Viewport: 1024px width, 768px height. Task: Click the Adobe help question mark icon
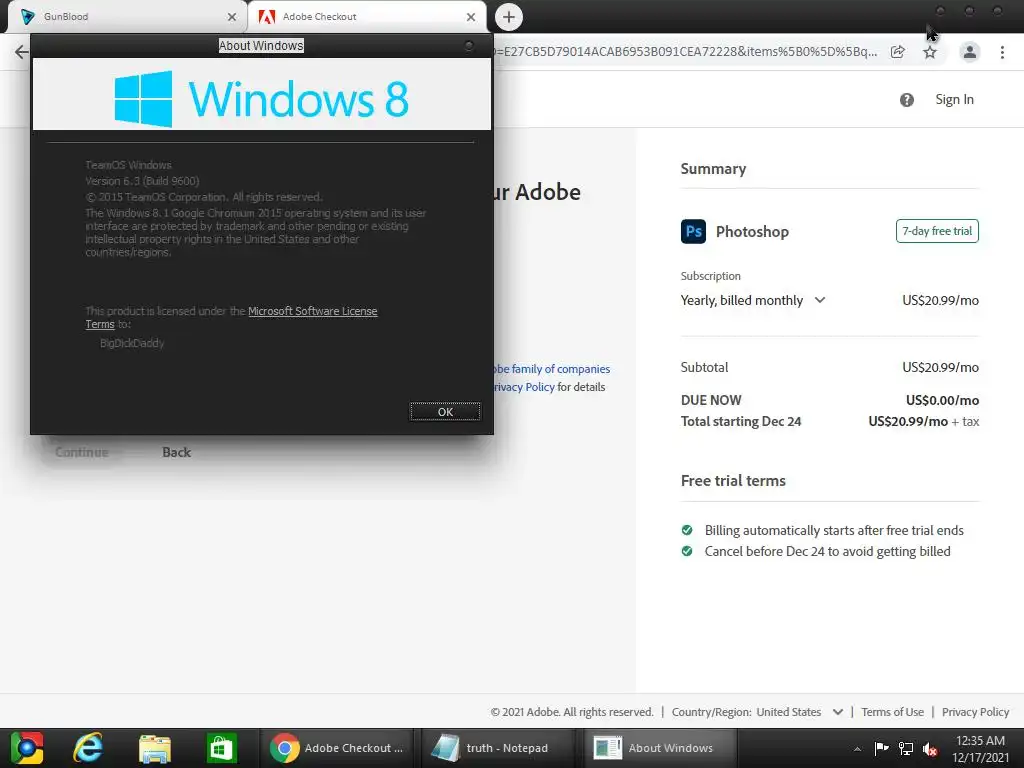[906, 100]
